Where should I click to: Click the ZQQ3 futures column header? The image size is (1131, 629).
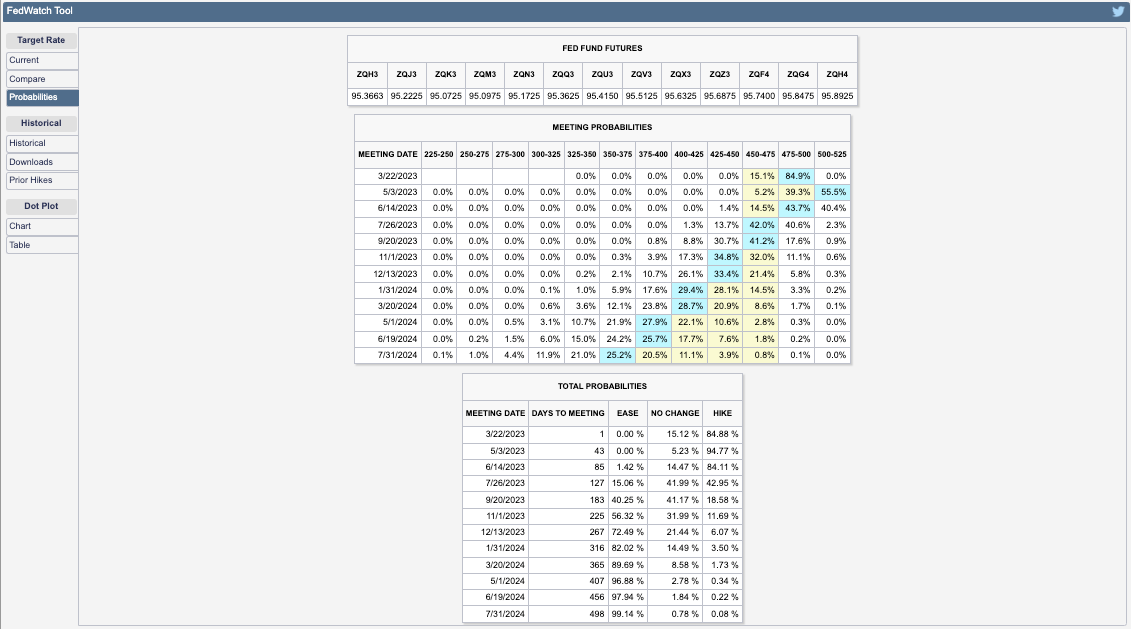click(x=563, y=74)
